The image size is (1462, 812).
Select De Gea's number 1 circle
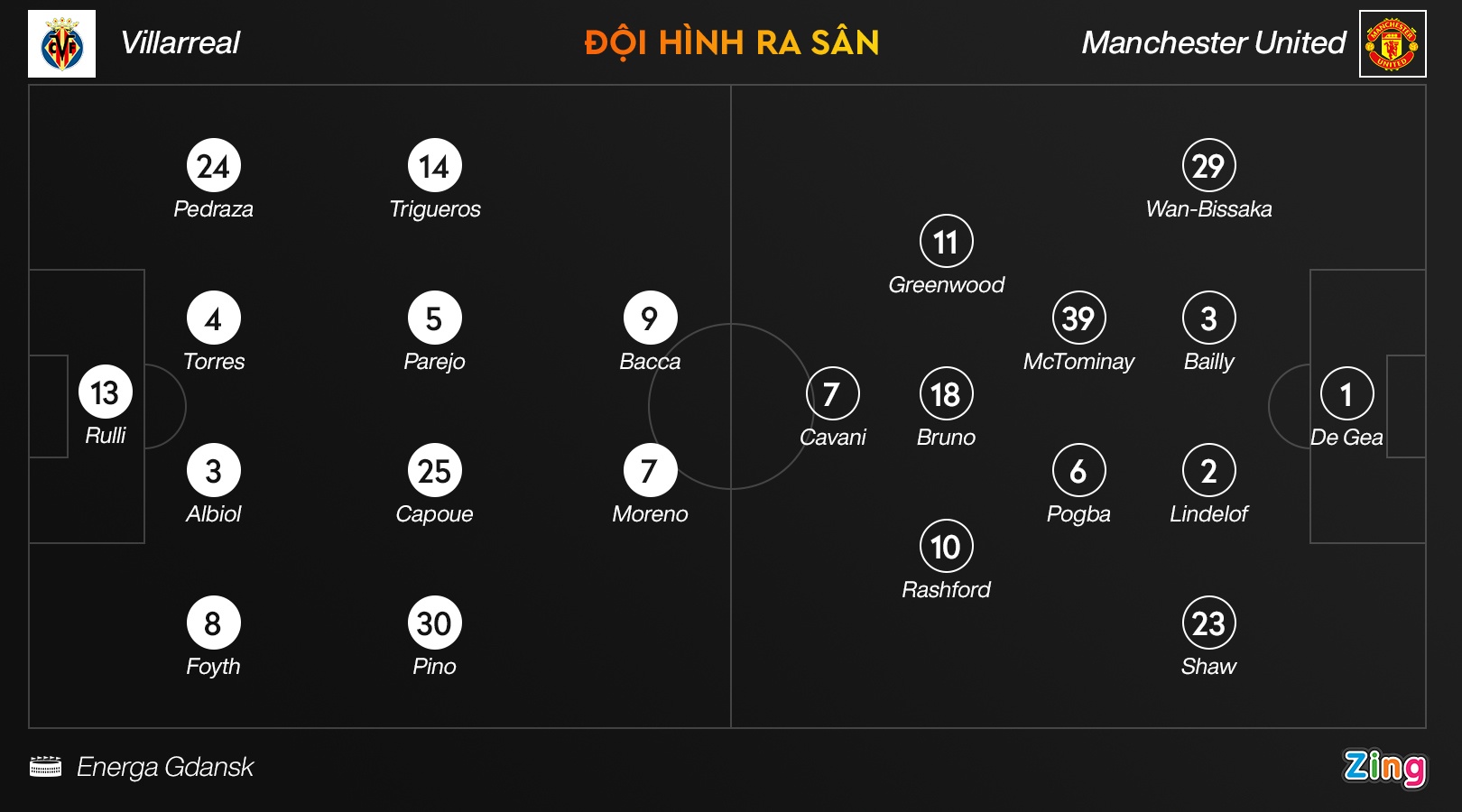(1346, 394)
